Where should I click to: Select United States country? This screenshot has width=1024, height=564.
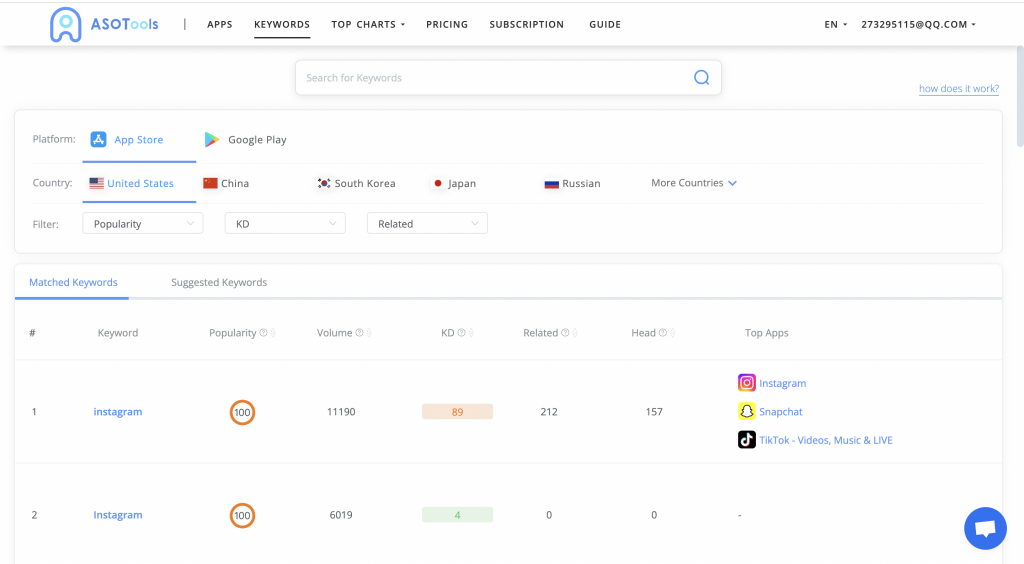click(139, 183)
